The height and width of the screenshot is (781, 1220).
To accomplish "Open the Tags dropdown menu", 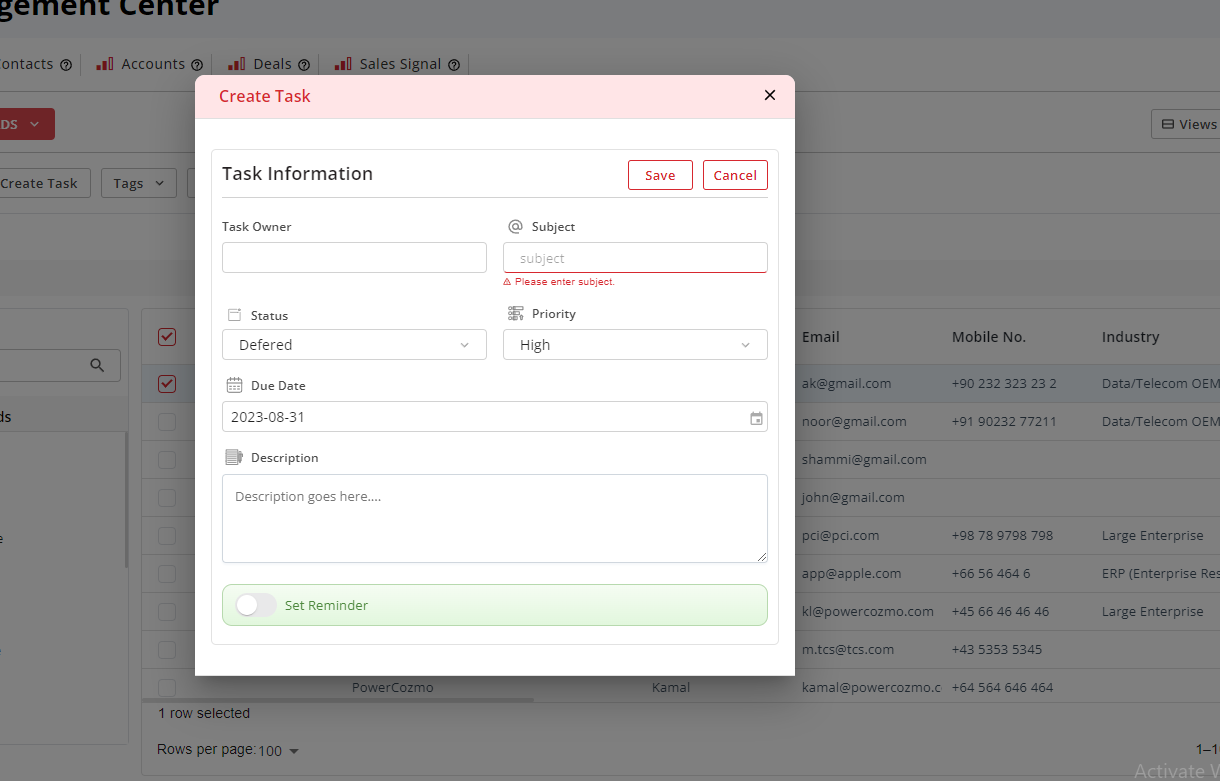I will pos(138,183).
